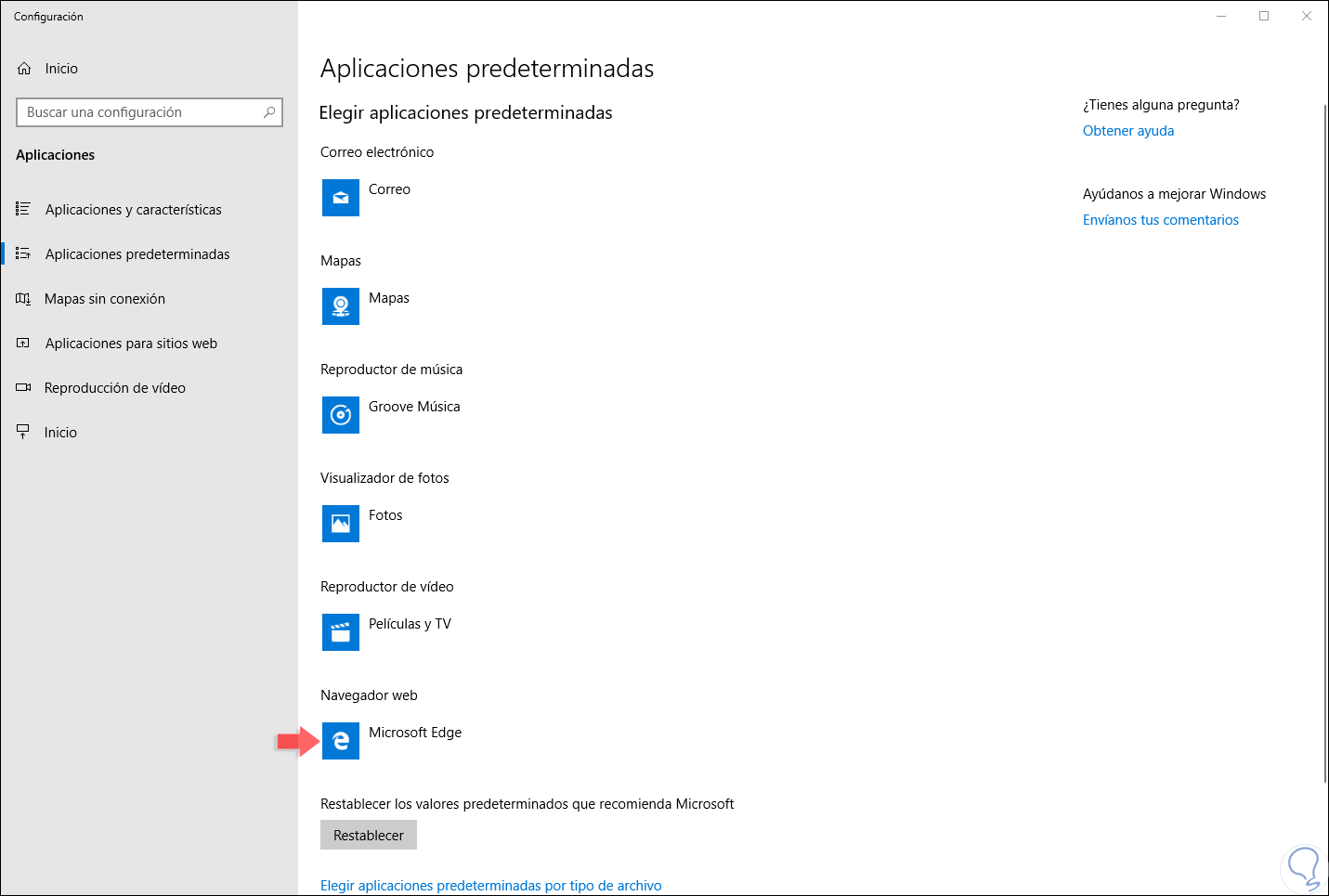Image resolution: width=1329 pixels, height=896 pixels.
Task: Click the Restablecer los valores predeterminados text
Action: pos(528,804)
